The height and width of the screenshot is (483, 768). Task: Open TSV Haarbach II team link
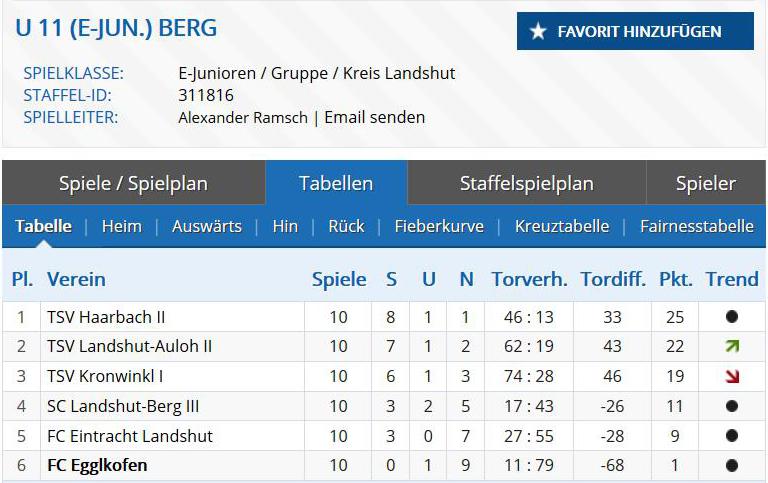point(106,317)
